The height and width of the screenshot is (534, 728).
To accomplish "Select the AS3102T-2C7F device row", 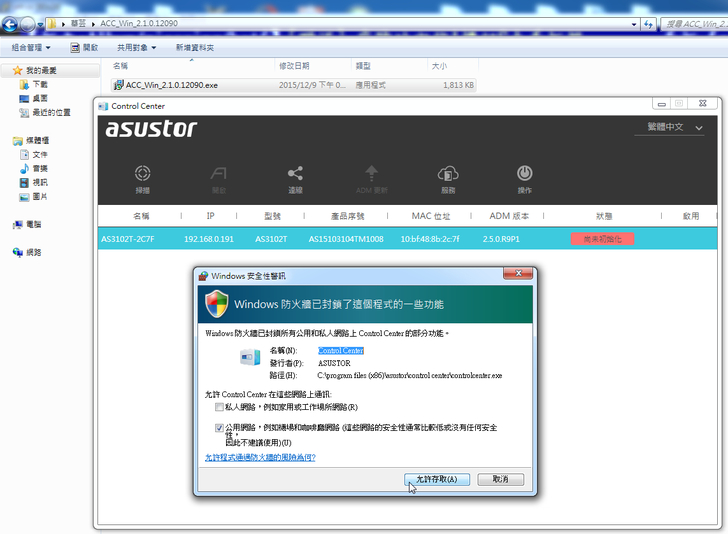I will point(407,239).
